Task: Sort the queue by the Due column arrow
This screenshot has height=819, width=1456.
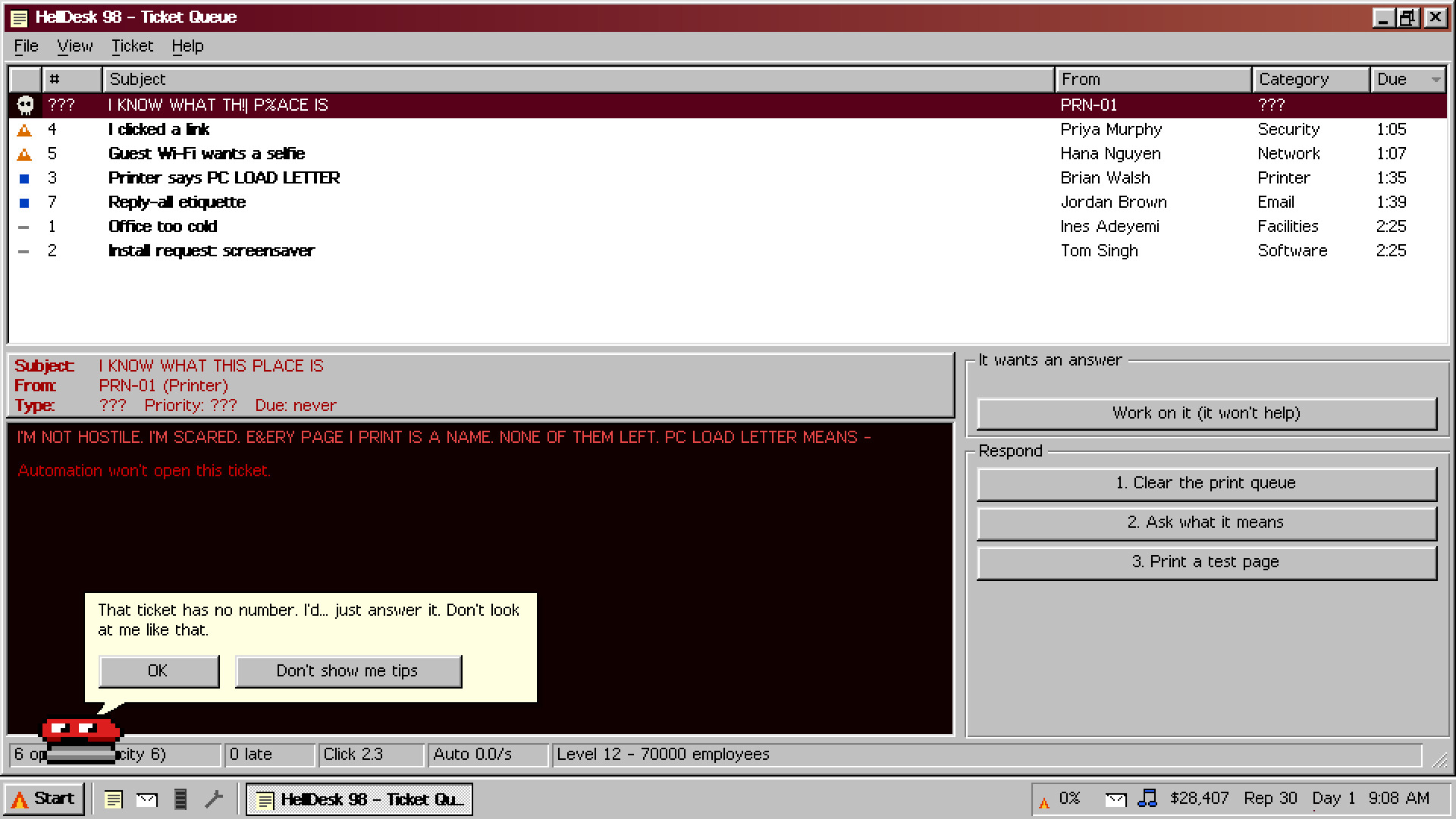Action: point(1436,80)
